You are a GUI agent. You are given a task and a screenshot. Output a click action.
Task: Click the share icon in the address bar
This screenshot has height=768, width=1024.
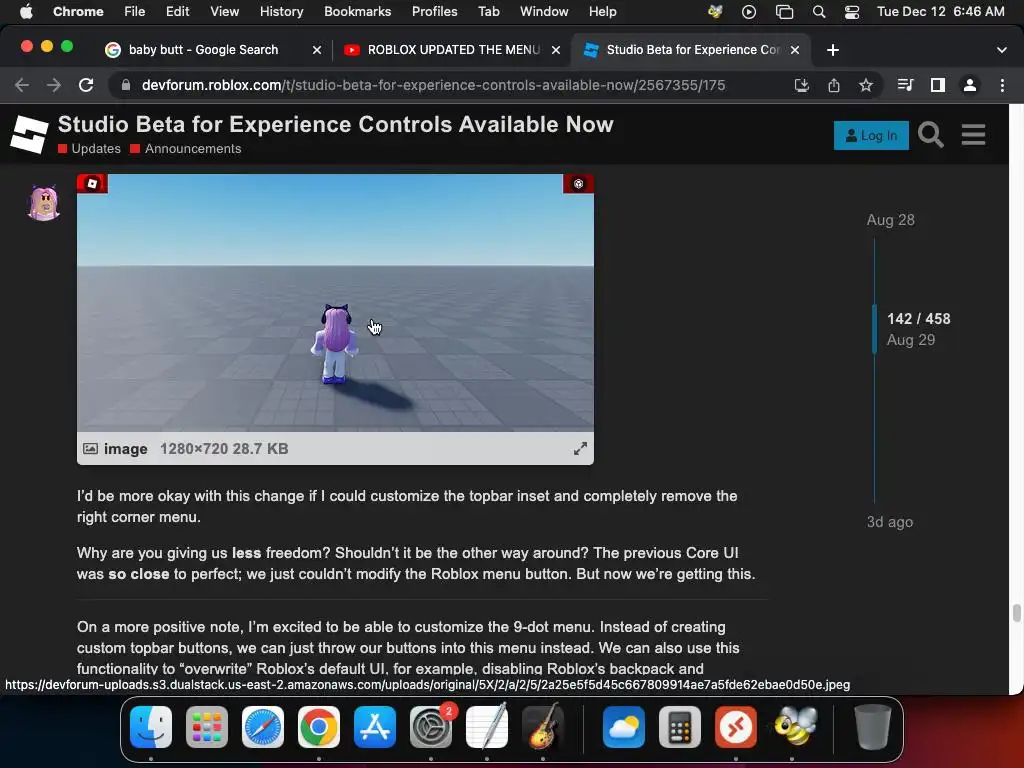pyautogui.click(x=833, y=85)
